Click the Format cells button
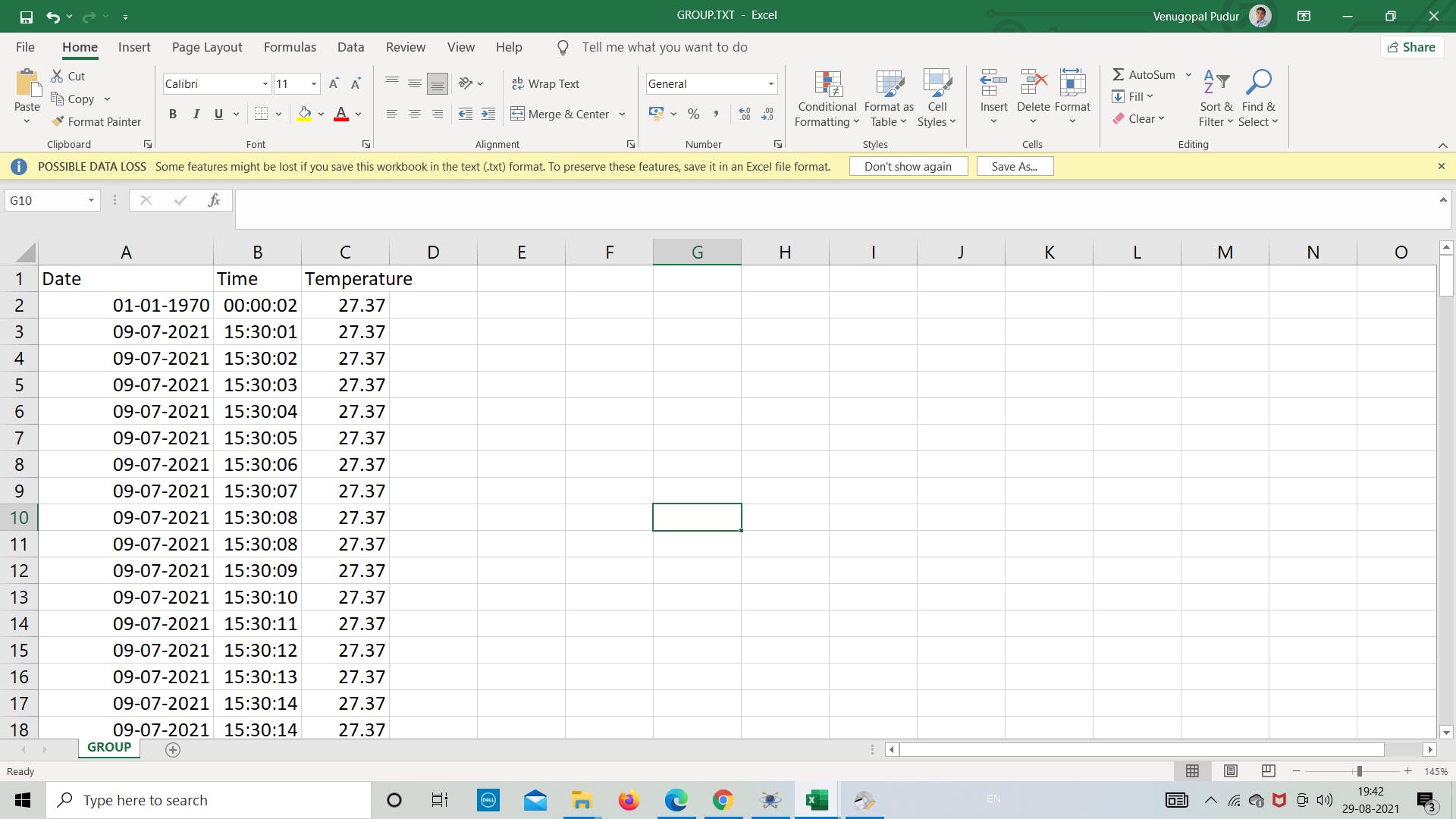Image resolution: width=1456 pixels, height=819 pixels. point(1072,97)
